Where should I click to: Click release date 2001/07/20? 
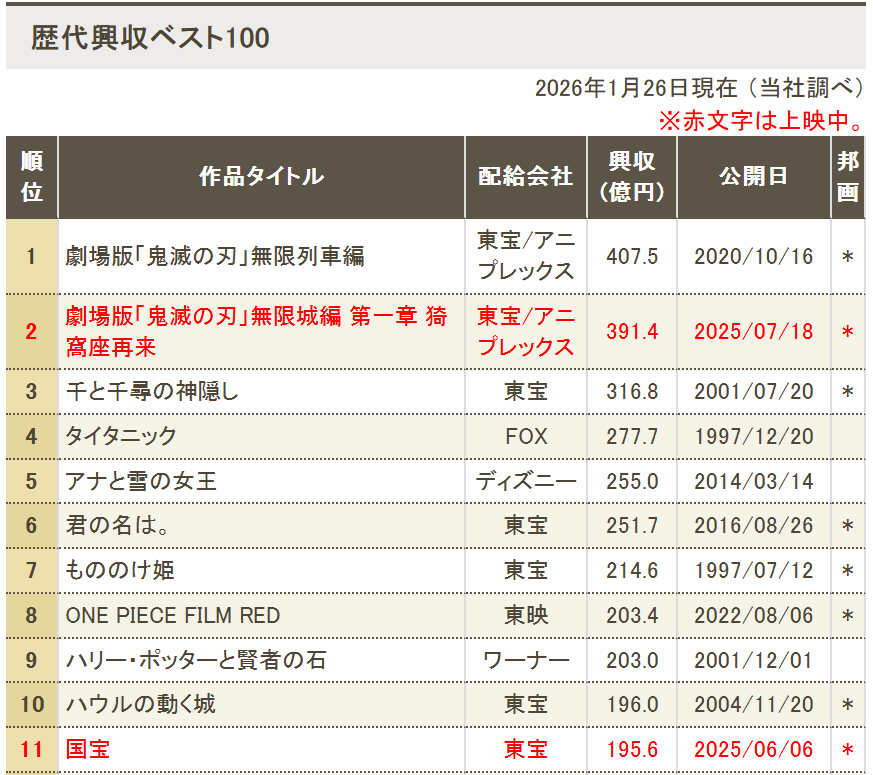[753, 392]
